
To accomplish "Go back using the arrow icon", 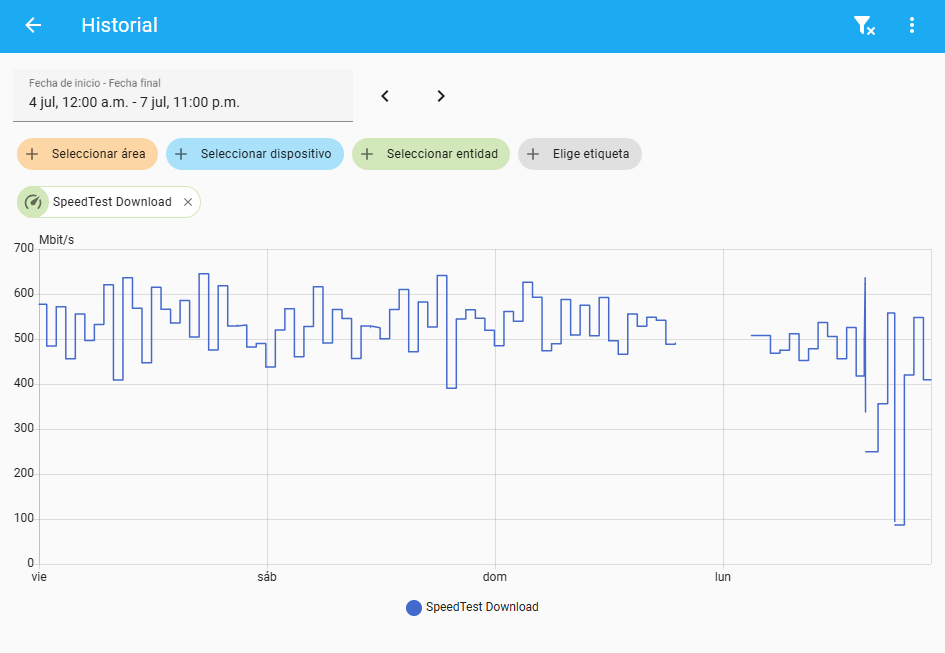I will pyautogui.click(x=33, y=25).
